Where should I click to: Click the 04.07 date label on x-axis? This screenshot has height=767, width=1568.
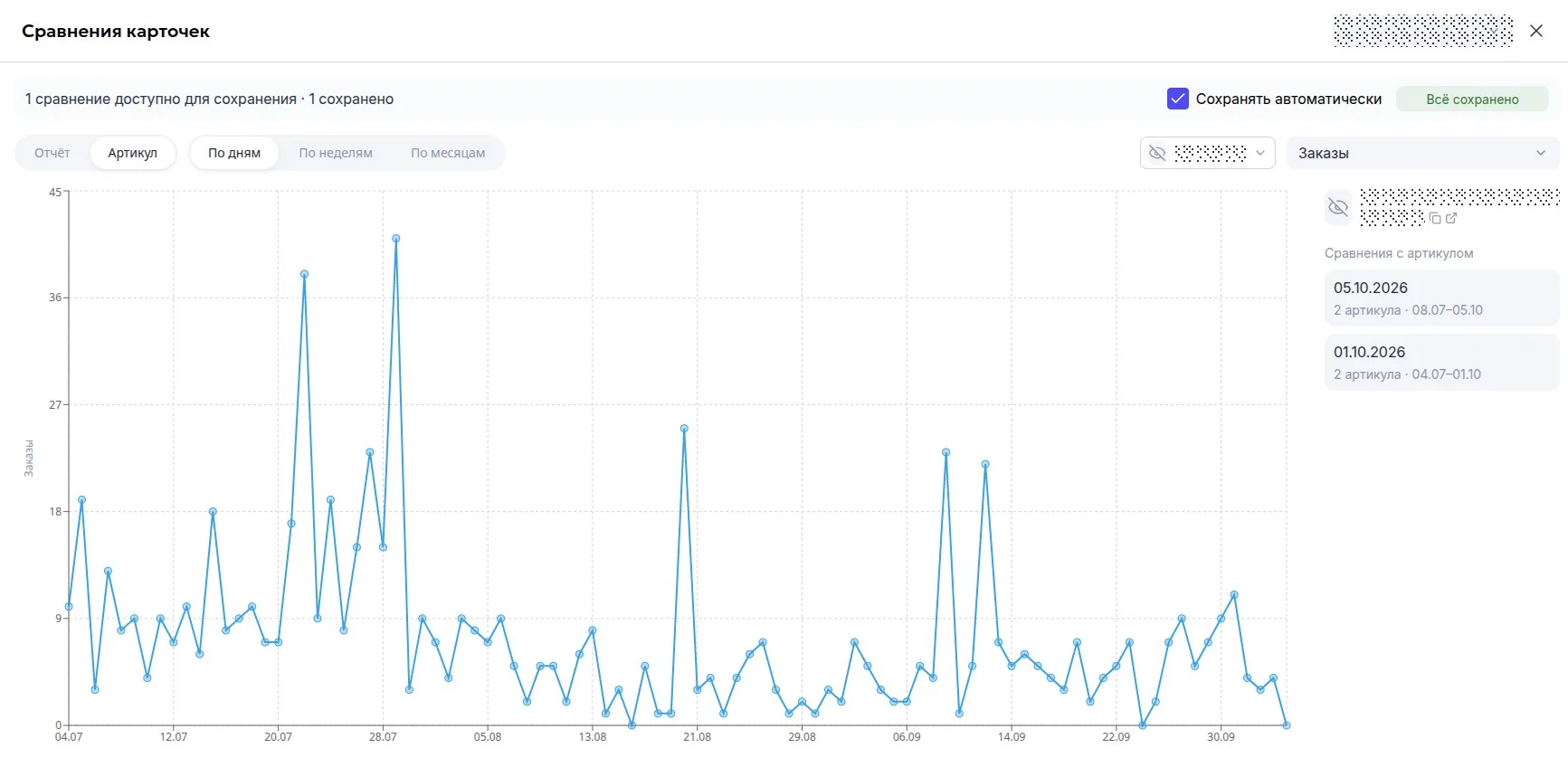click(x=69, y=737)
